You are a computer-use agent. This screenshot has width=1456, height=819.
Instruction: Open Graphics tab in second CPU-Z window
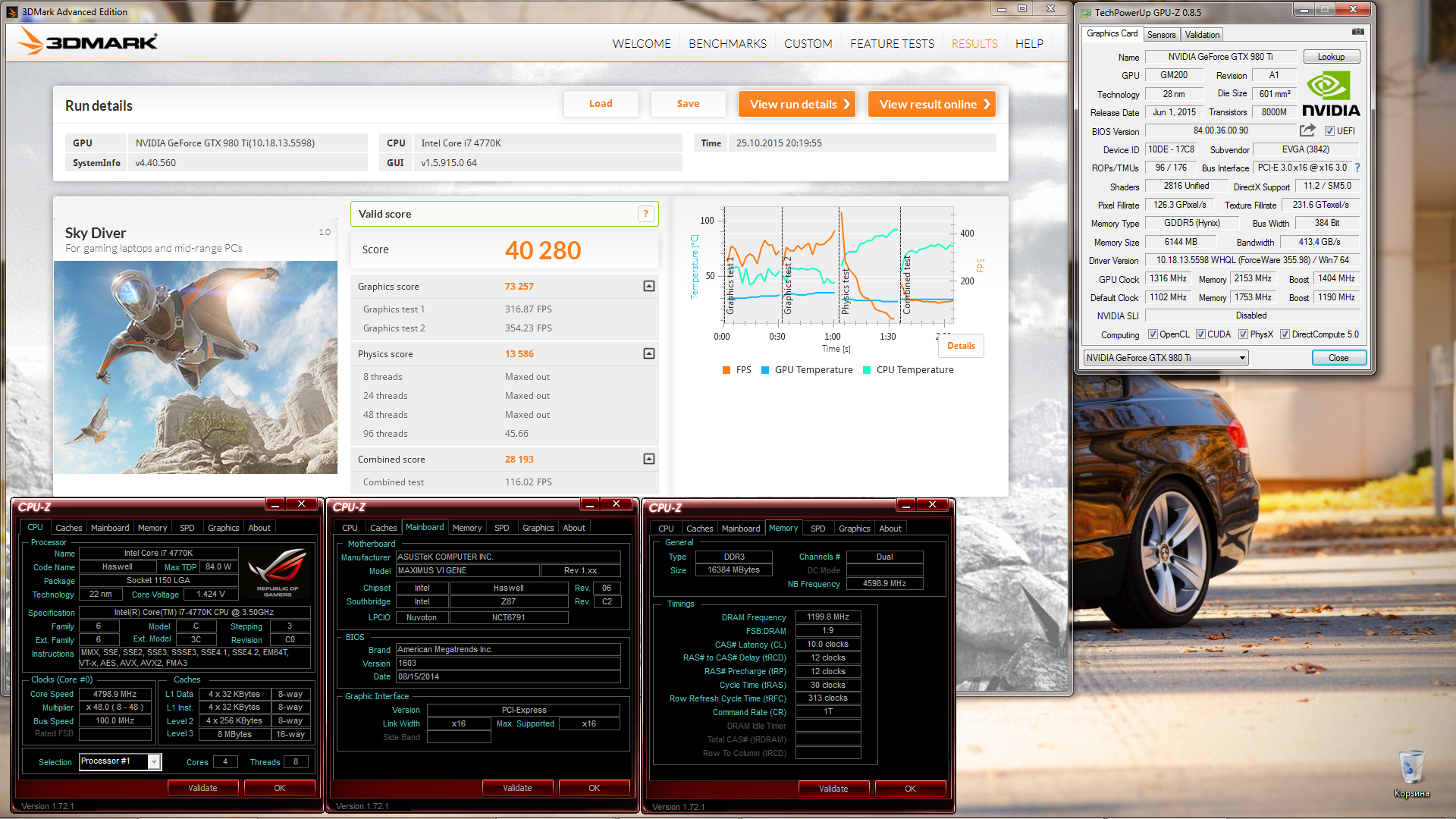click(x=538, y=528)
